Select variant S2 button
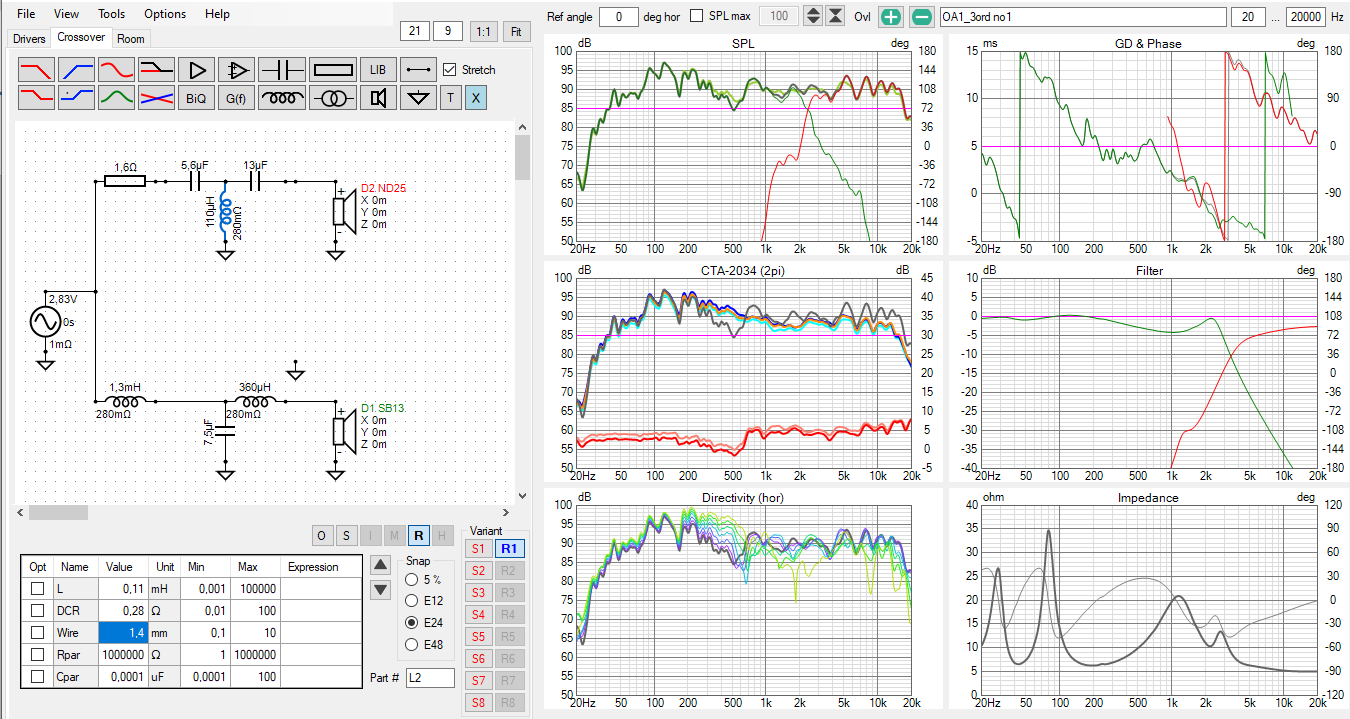Screen dimensions: 1350x719 [x=478, y=571]
